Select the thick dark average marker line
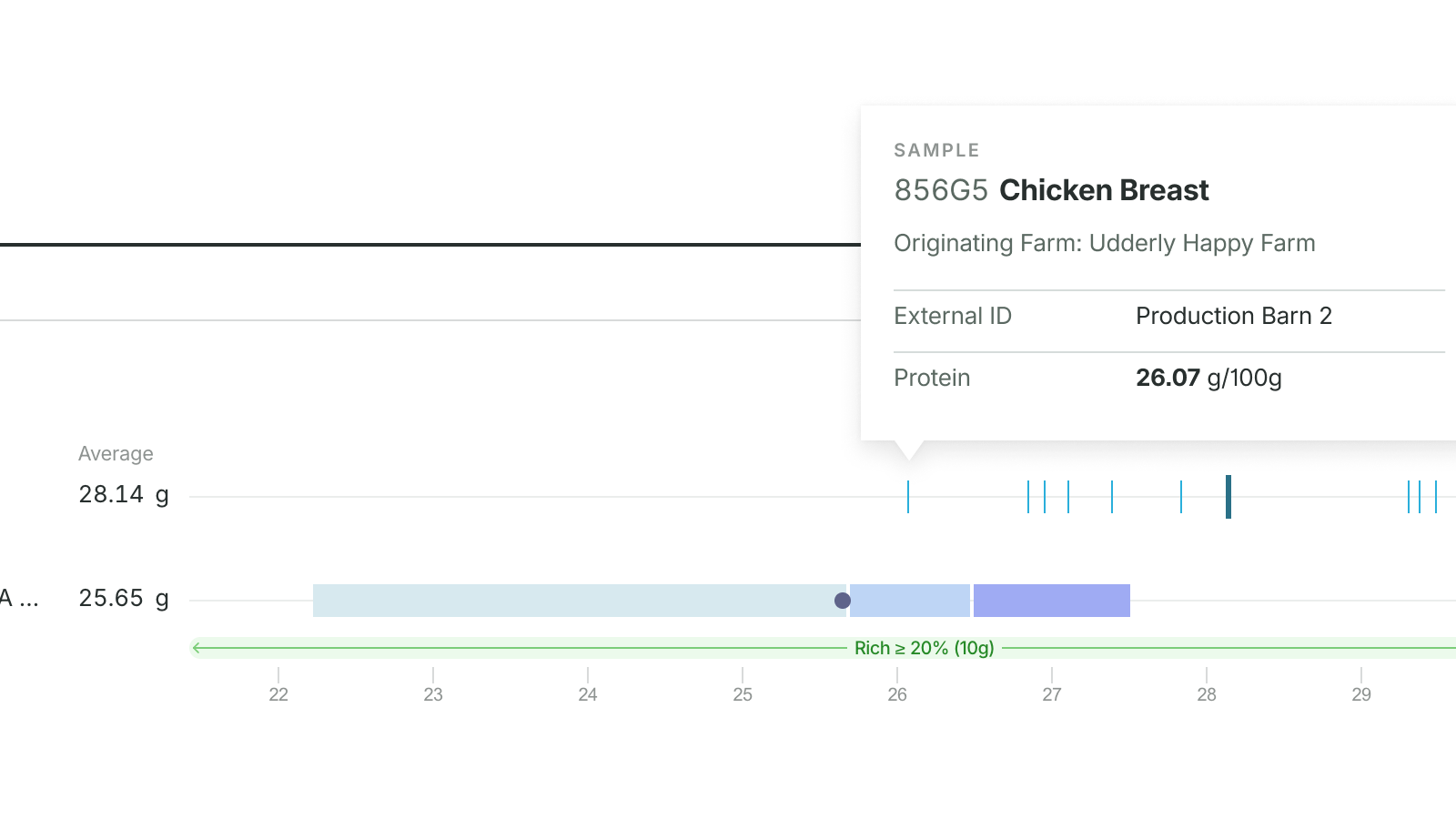 (x=1228, y=497)
